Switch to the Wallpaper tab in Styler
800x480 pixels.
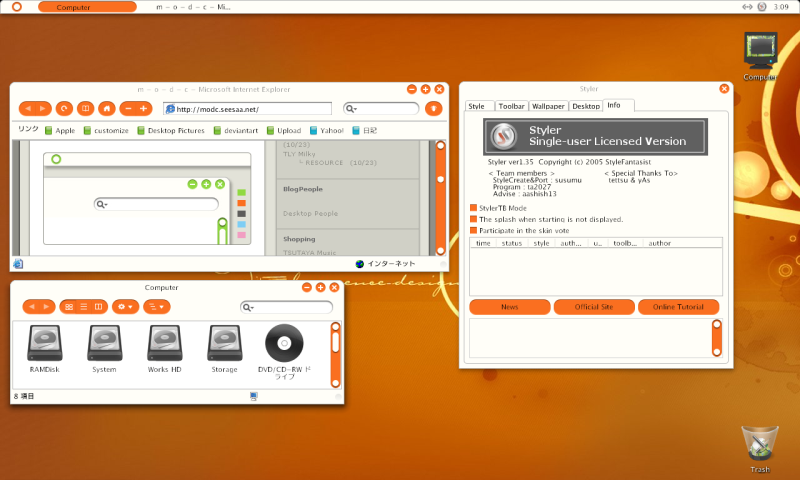point(548,106)
